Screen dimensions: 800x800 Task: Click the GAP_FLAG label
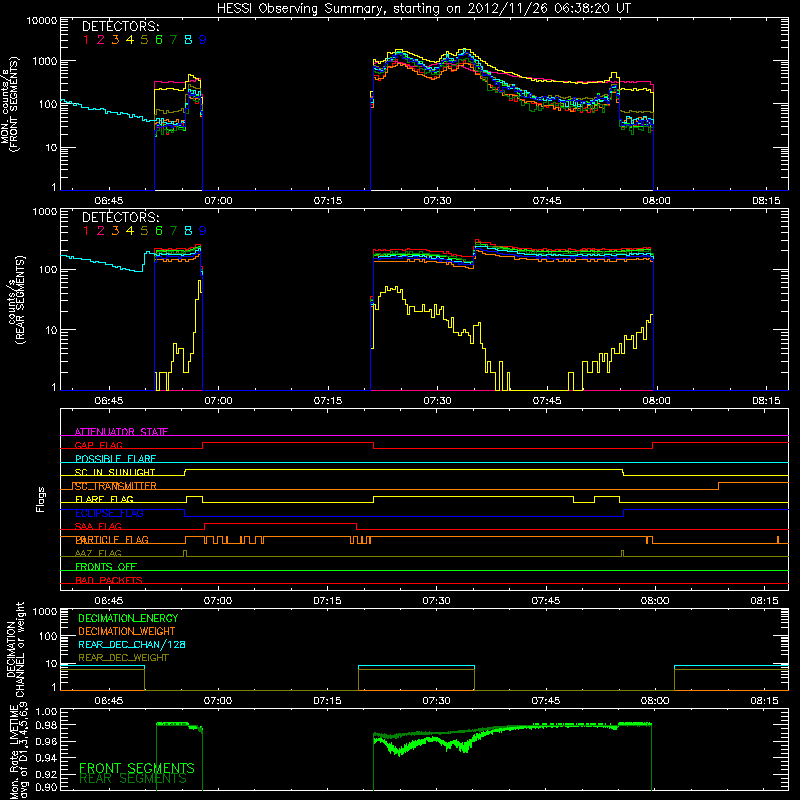[98, 445]
